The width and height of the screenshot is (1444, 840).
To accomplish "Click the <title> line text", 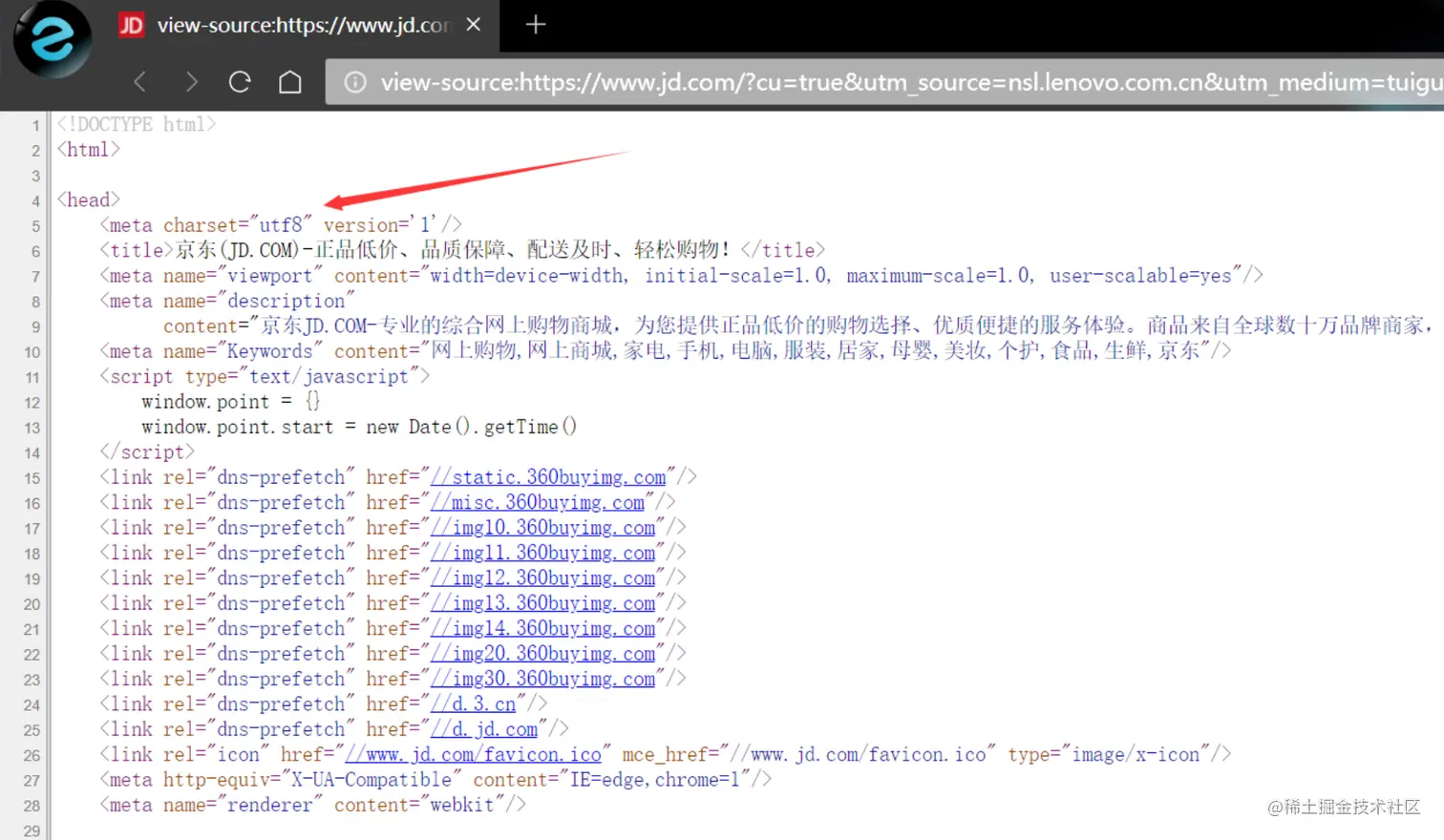I will pyautogui.click(x=462, y=250).
